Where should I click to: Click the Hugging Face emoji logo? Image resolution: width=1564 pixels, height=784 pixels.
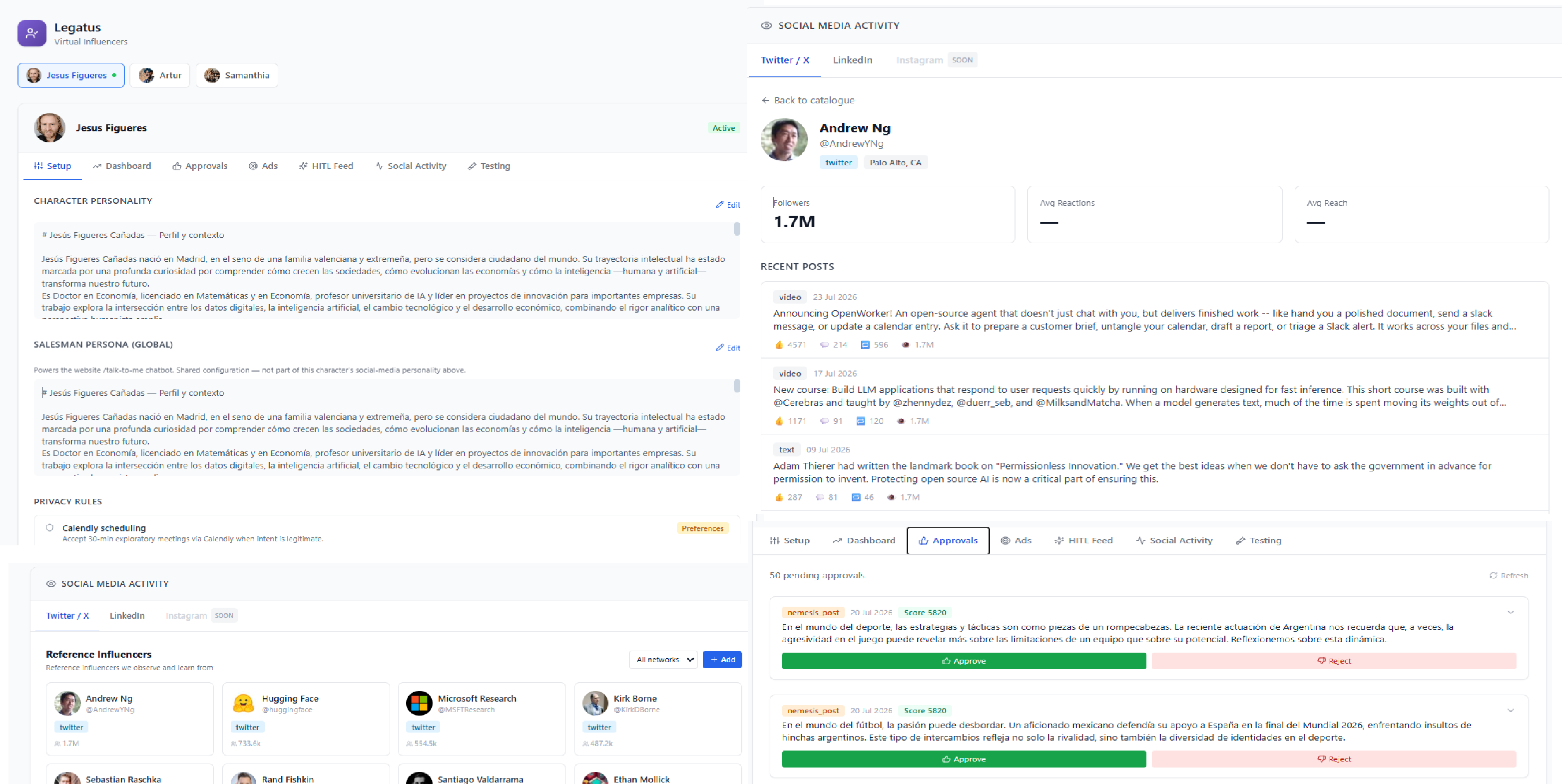(243, 703)
